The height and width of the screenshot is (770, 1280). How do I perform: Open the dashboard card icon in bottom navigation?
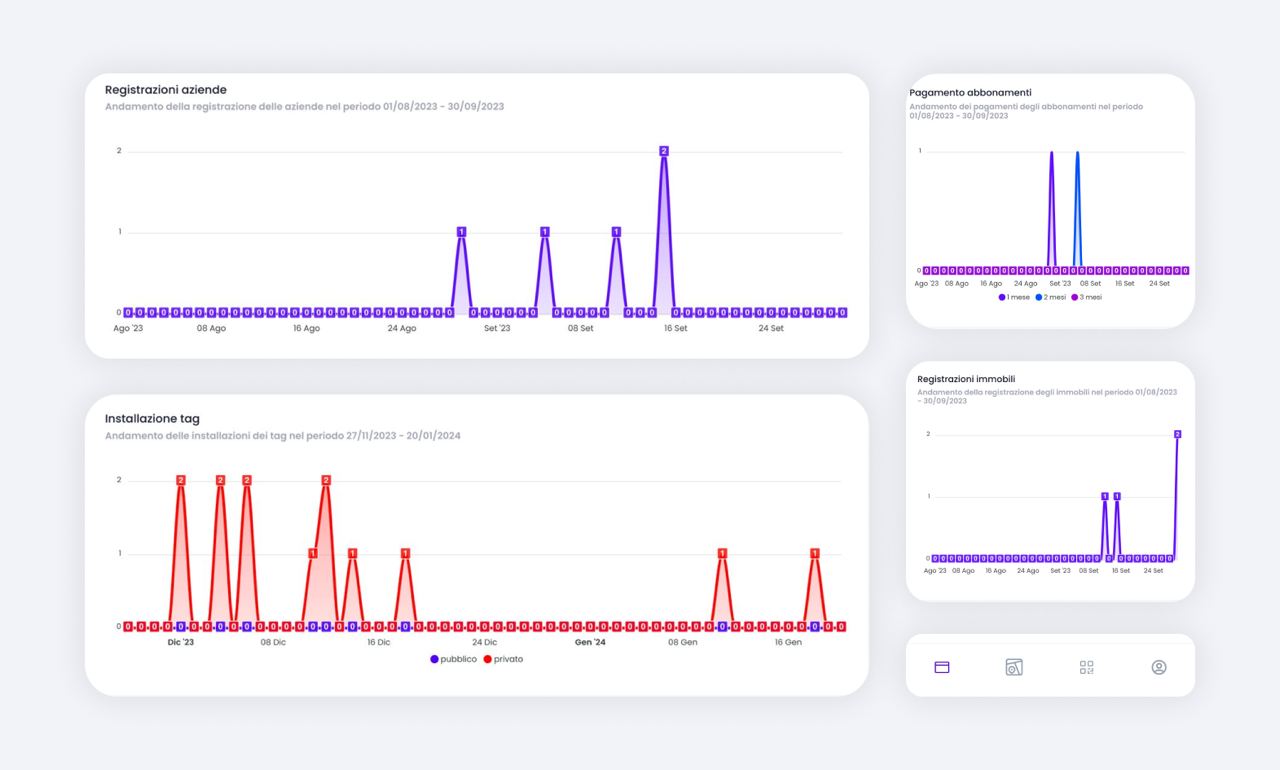(x=941, y=667)
